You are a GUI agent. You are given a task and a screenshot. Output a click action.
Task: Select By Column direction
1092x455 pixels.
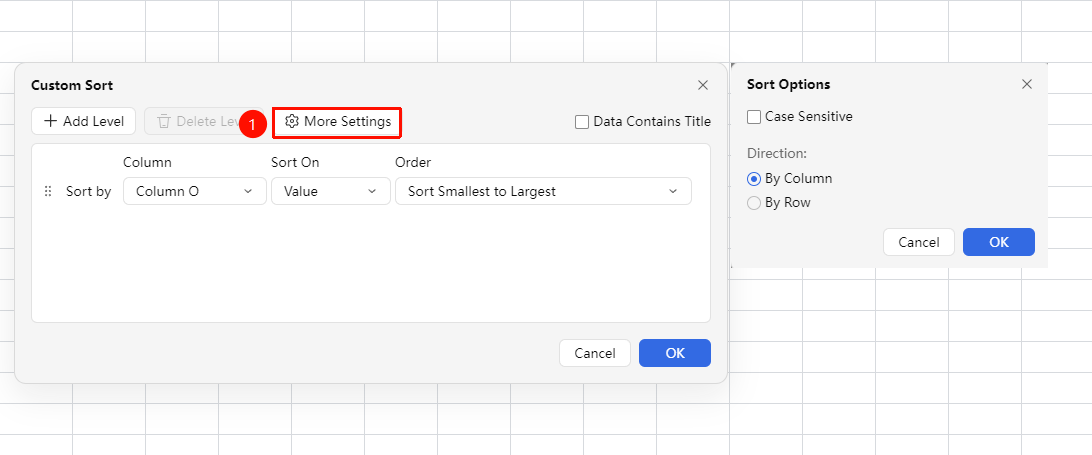pyautogui.click(x=754, y=178)
